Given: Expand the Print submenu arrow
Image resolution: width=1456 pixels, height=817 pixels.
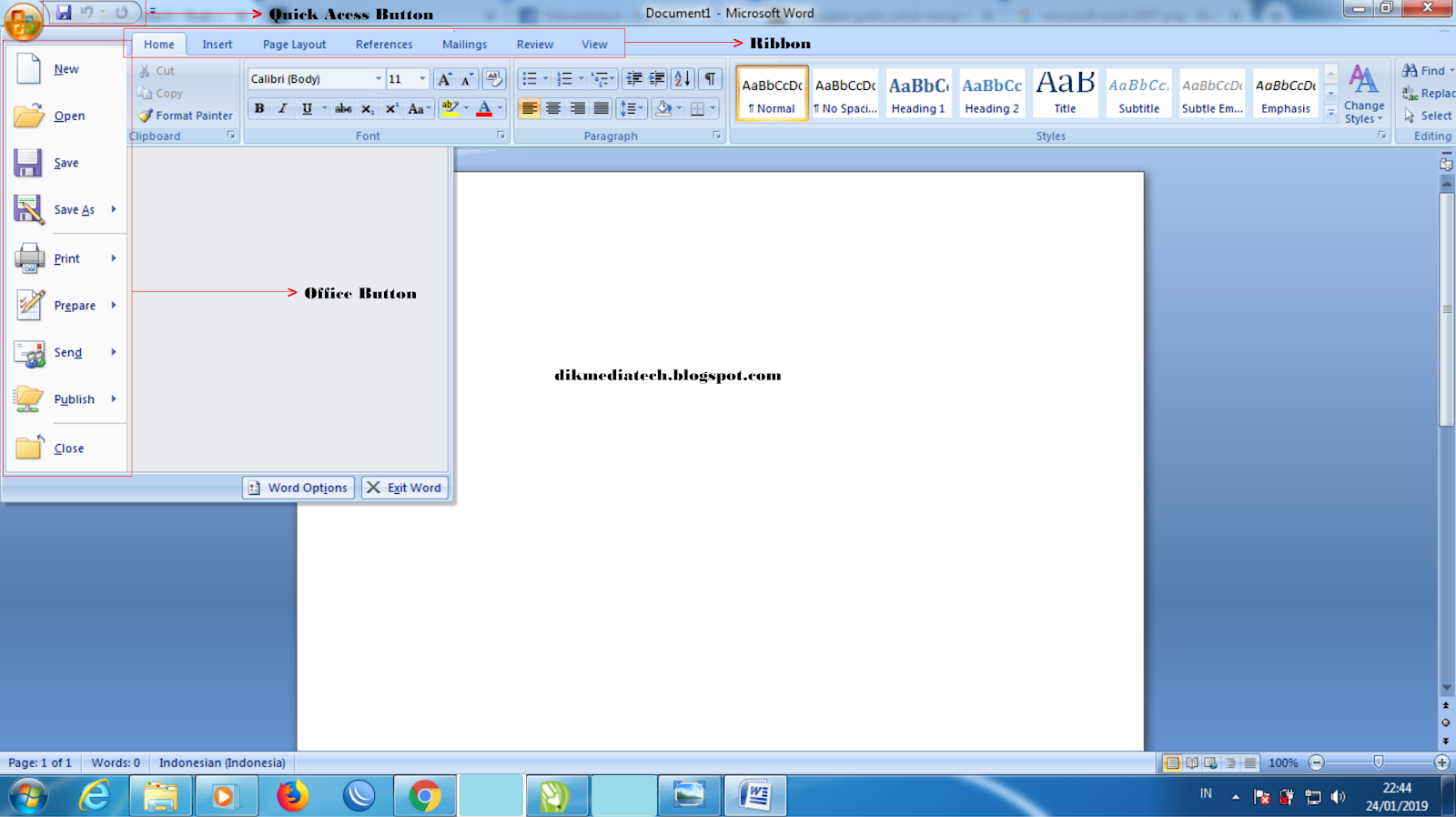Looking at the screenshot, I should [114, 258].
